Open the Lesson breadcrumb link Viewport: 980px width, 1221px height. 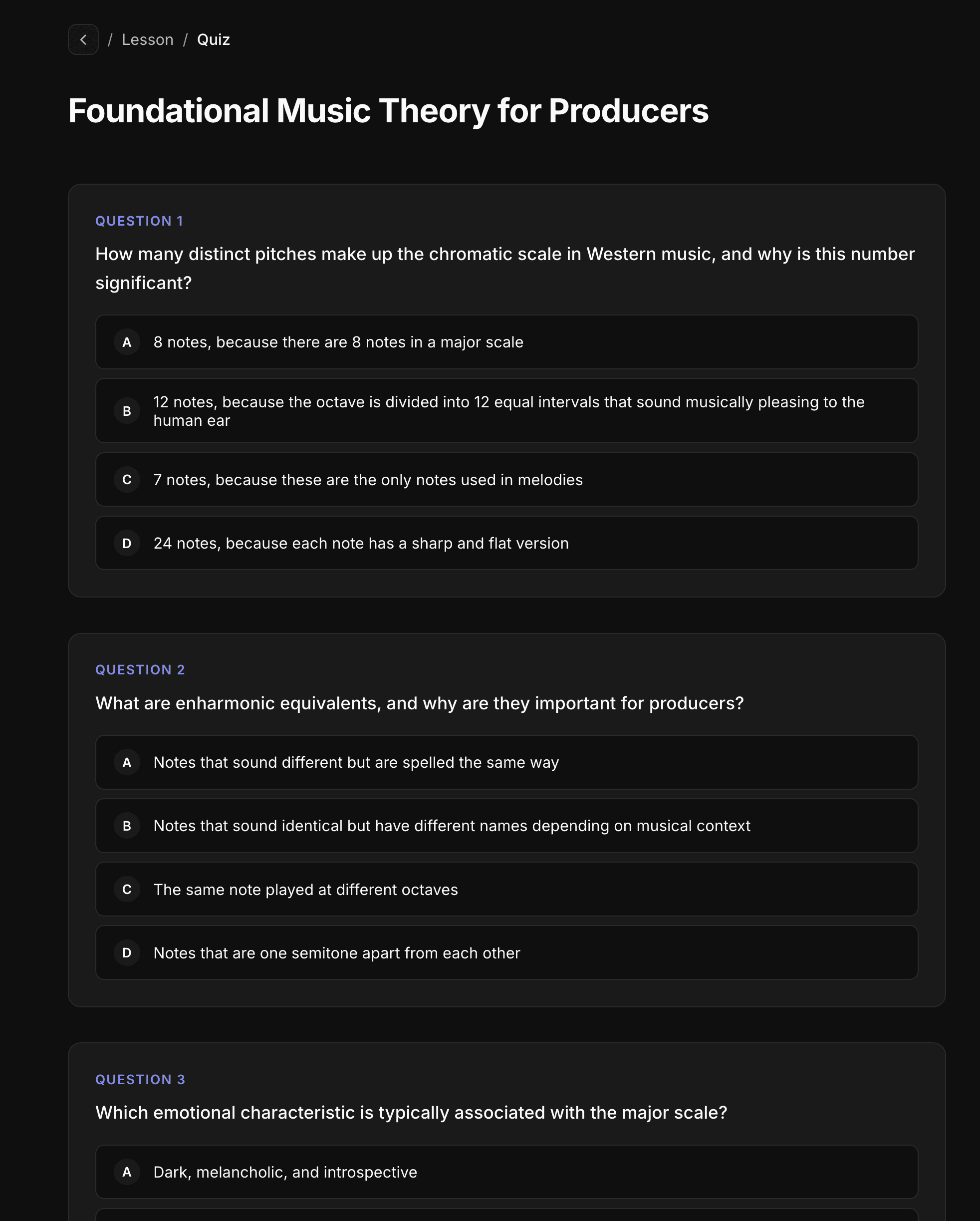tap(147, 39)
